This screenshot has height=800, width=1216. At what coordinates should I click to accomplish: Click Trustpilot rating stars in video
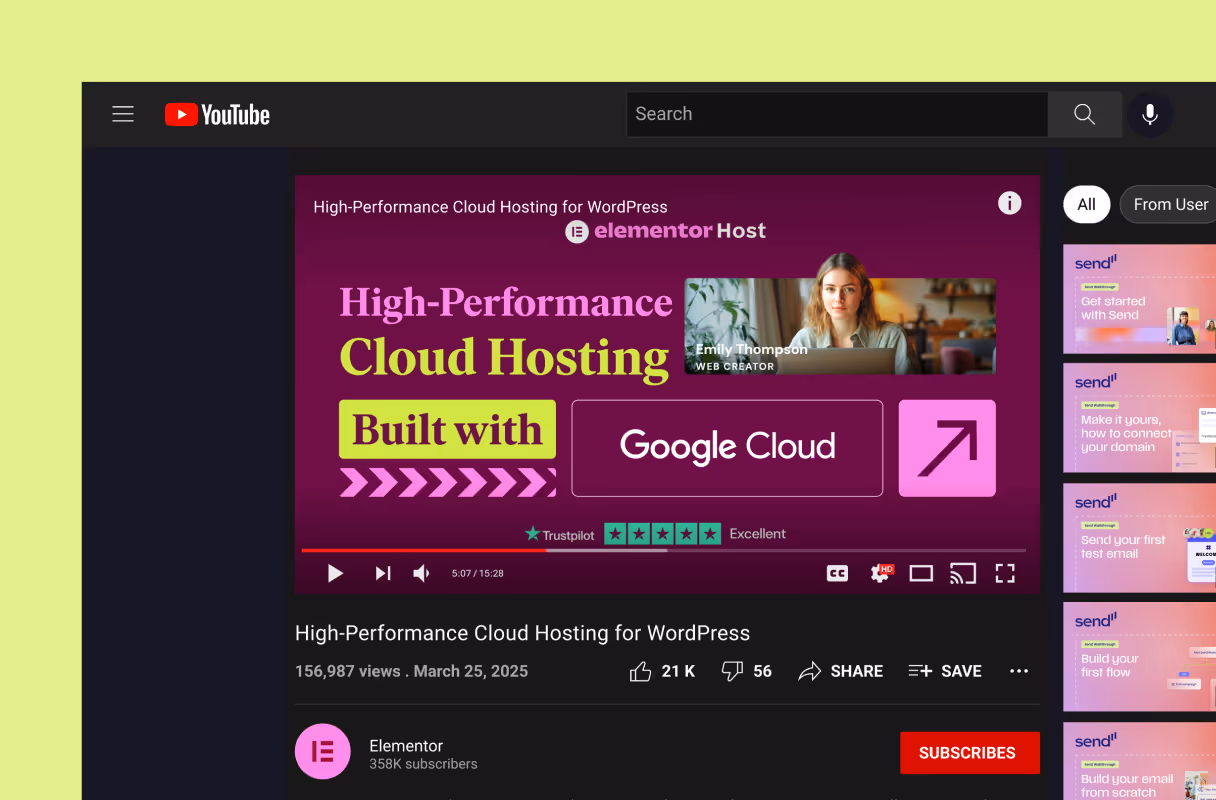coord(662,534)
